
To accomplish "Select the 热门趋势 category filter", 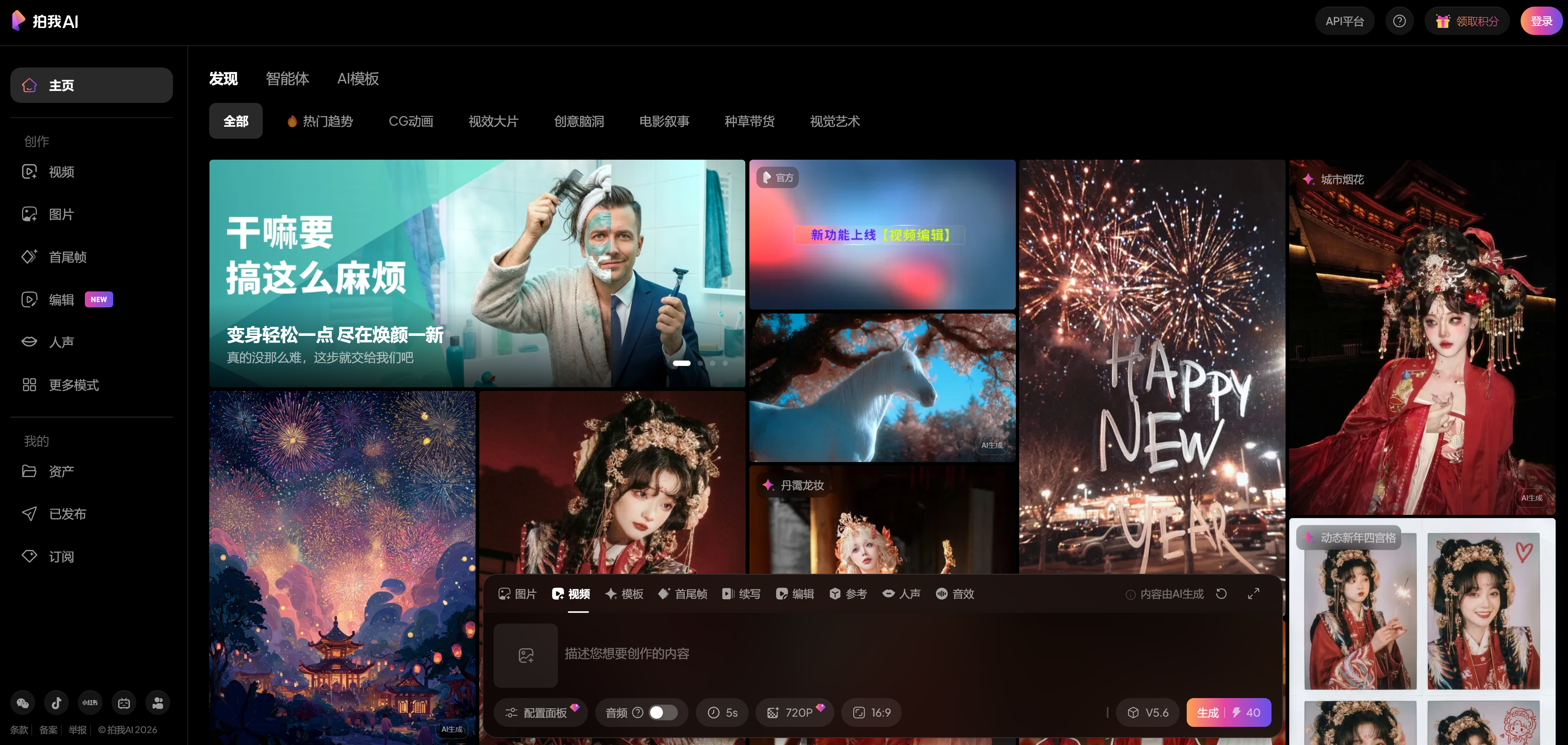I will tap(321, 121).
